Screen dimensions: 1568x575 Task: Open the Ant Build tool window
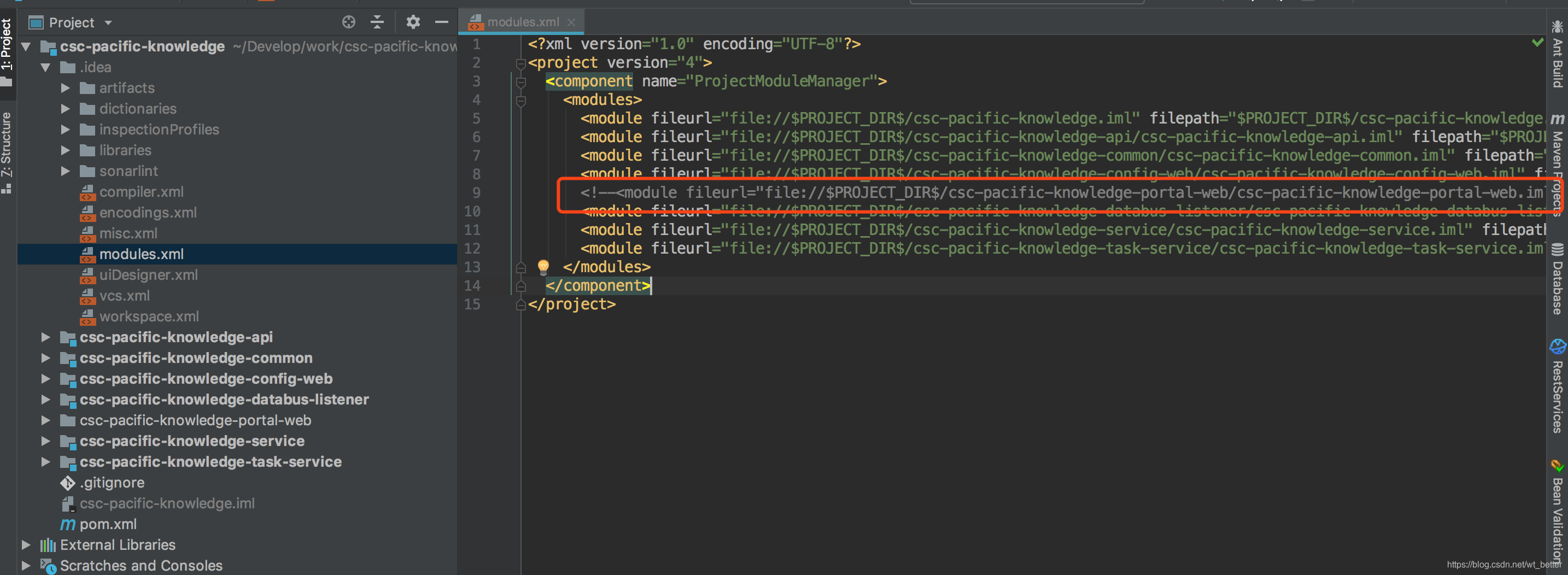[x=1557, y=55]
